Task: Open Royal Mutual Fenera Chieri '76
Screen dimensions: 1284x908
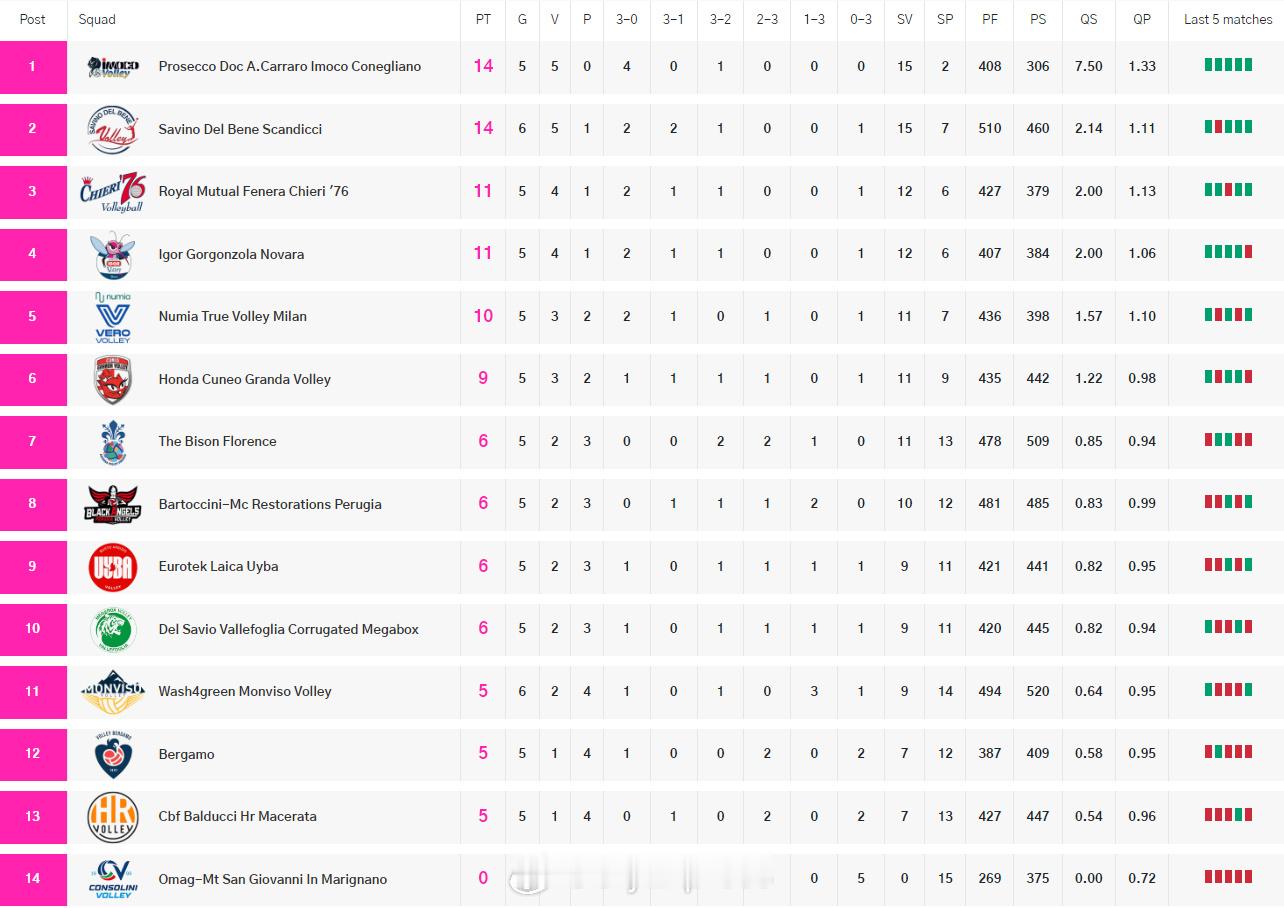Action: [x=253, y=191]
